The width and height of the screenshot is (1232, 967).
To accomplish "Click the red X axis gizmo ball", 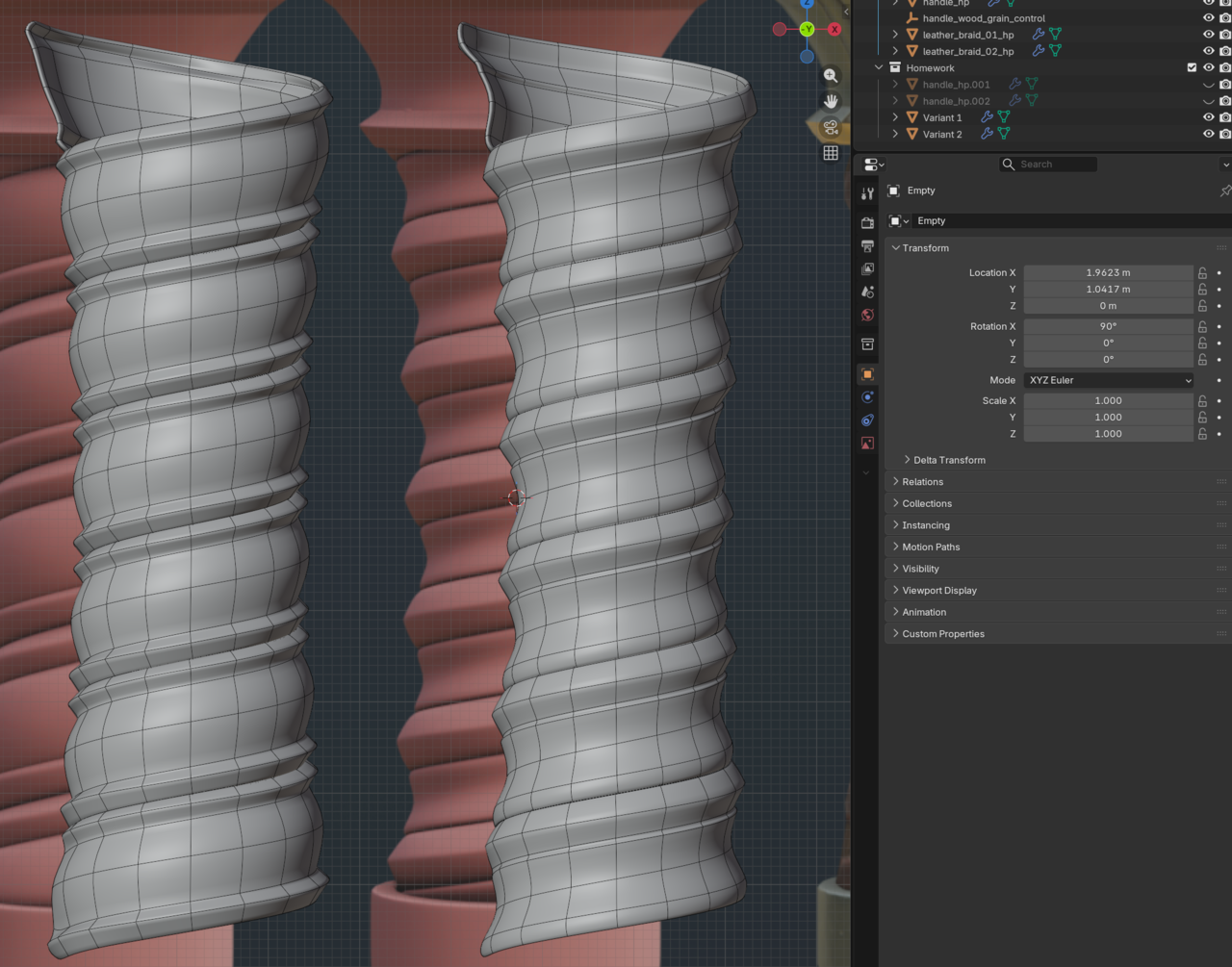I will [834, 30].
